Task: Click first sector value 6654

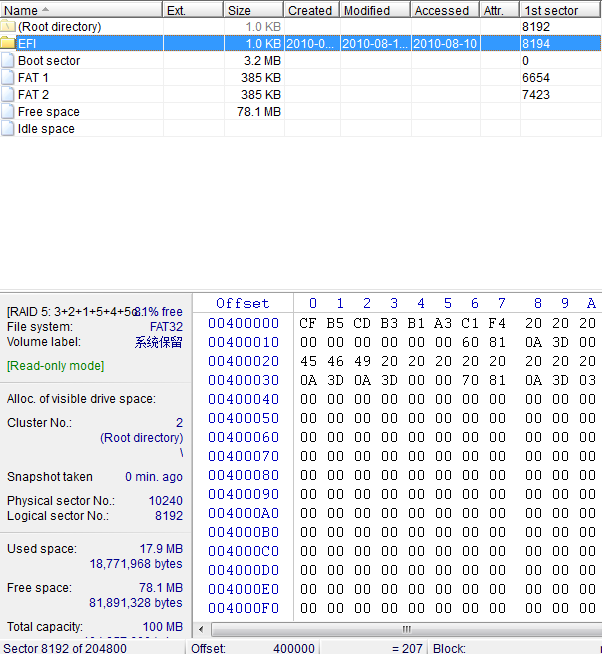Action: pyautogui.click(x=536, y=78)
